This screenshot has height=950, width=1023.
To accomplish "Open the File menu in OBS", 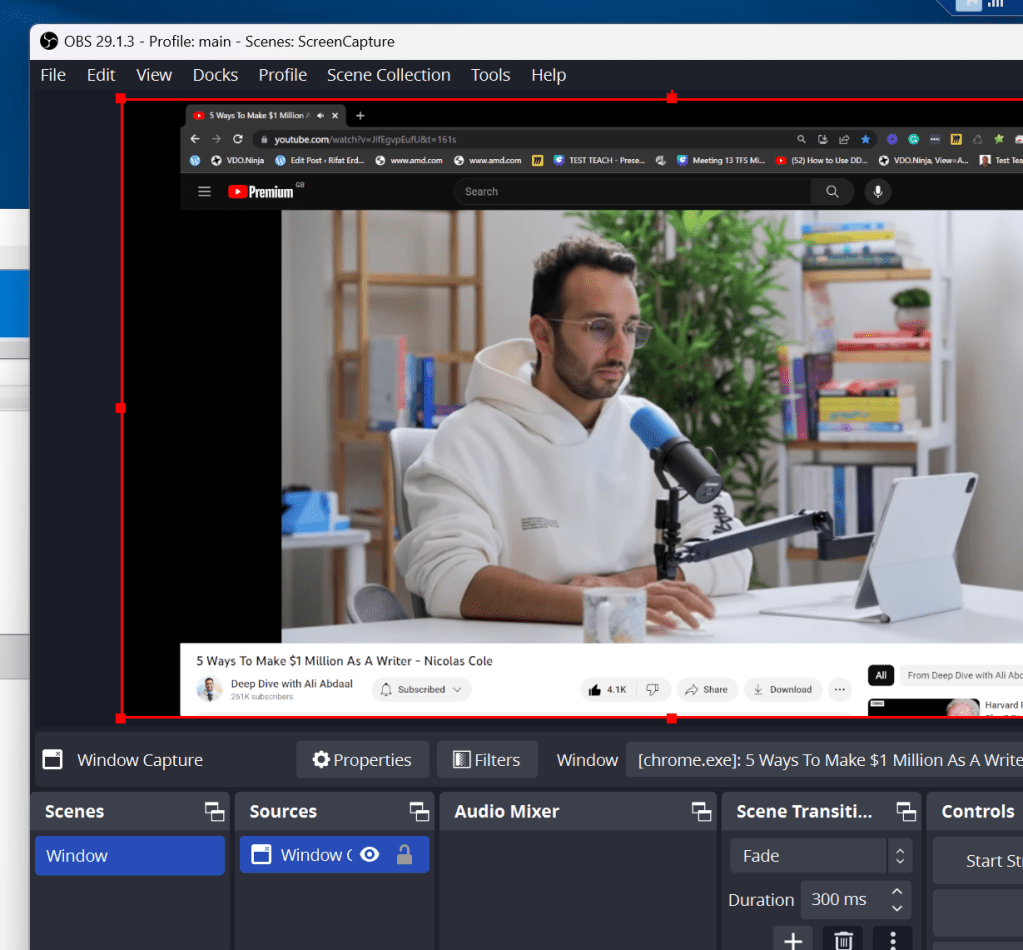I will 53,75.
